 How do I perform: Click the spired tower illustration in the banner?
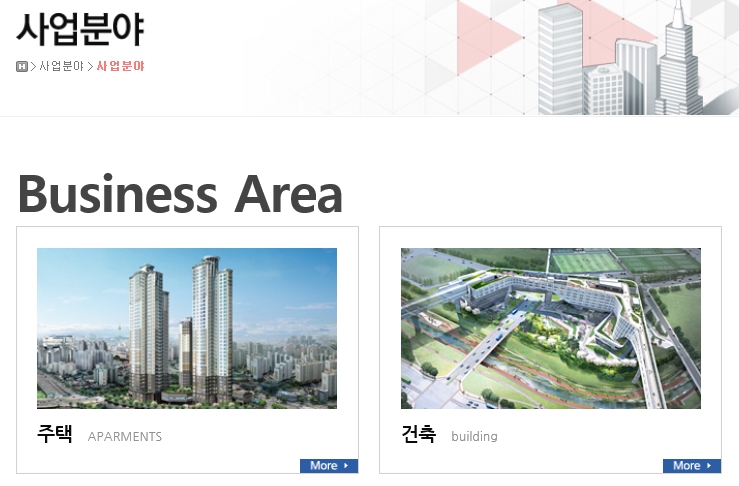679,59
